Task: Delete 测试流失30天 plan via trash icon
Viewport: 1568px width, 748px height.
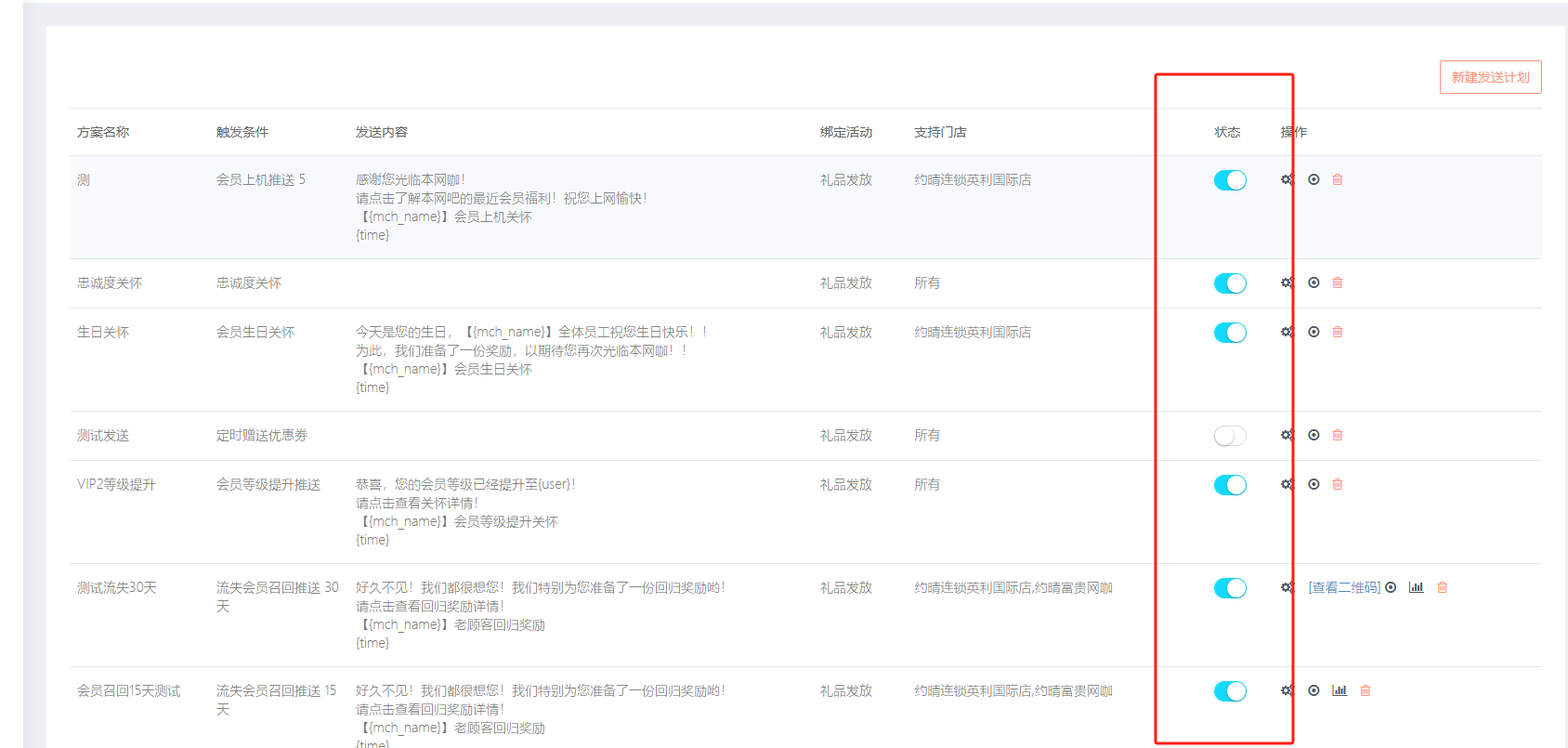Action: 1443,587
